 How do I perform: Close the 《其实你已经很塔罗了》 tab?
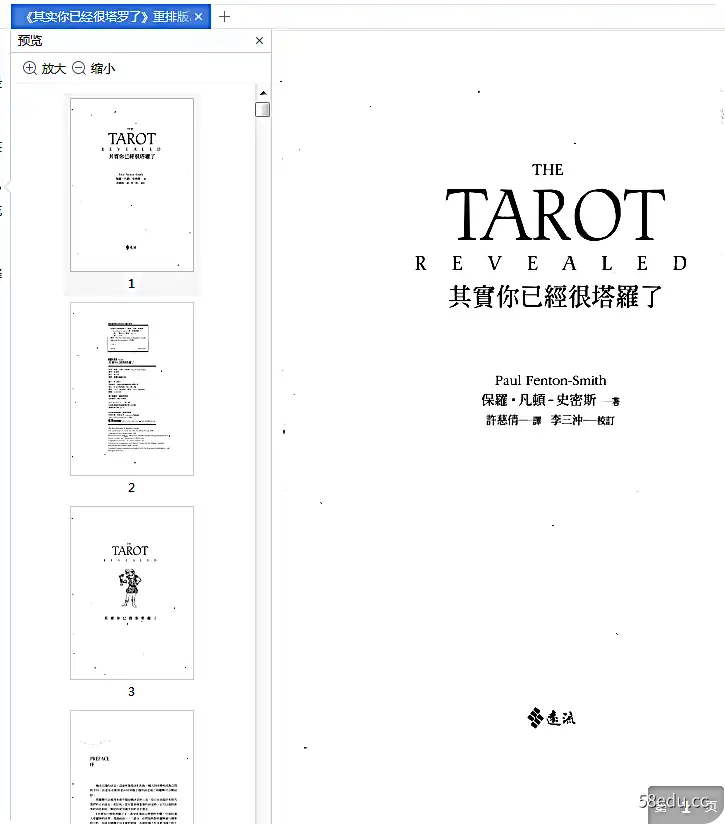point(199,17)
